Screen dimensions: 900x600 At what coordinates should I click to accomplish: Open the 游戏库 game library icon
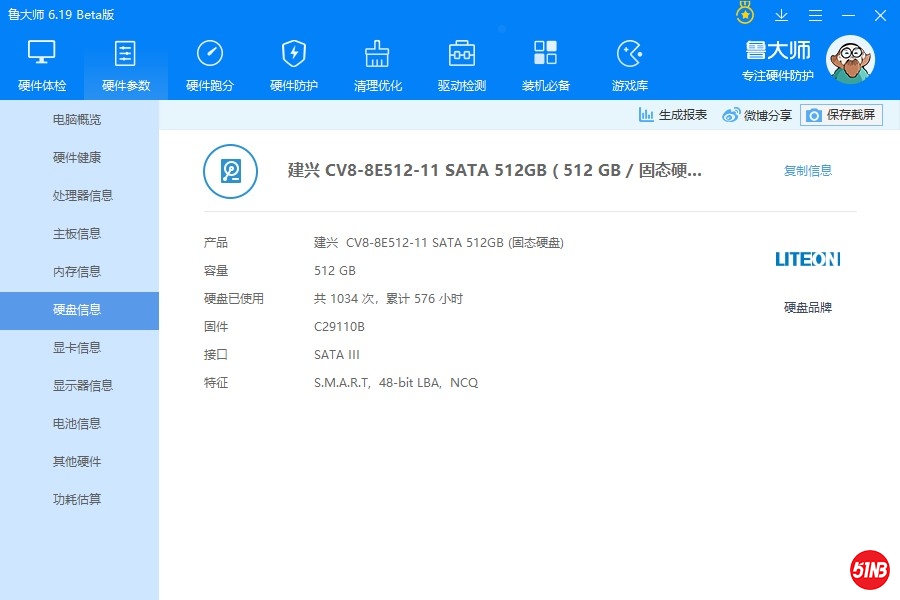click(629, 54)
